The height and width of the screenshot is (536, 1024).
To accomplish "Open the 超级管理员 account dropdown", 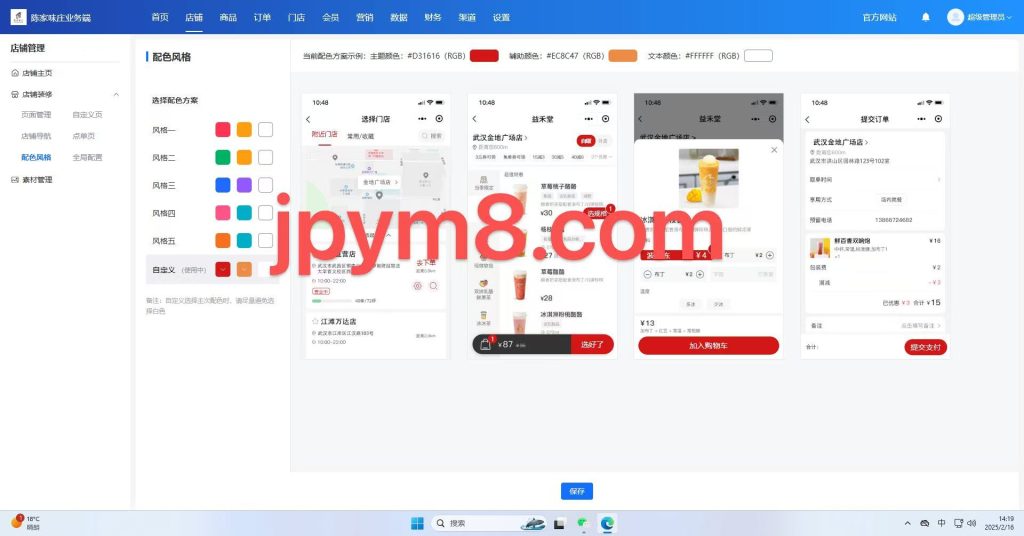I will click(x=989, y=18).
